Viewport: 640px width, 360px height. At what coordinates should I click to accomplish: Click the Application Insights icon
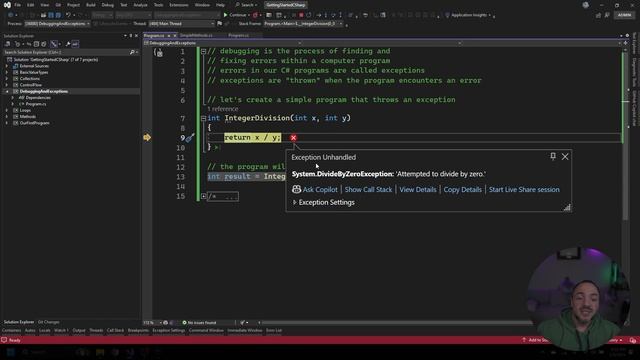[447, 15]
